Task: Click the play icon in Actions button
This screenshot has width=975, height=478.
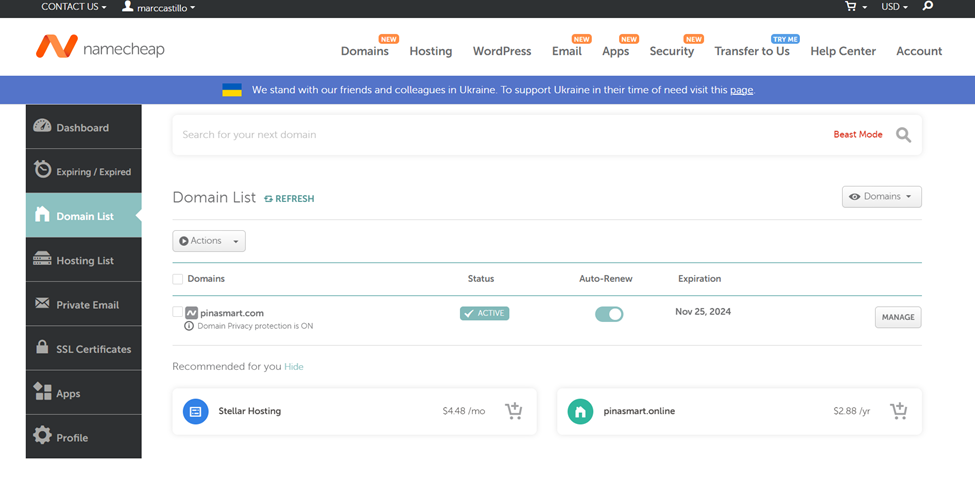Action: [x=183, y=241]
